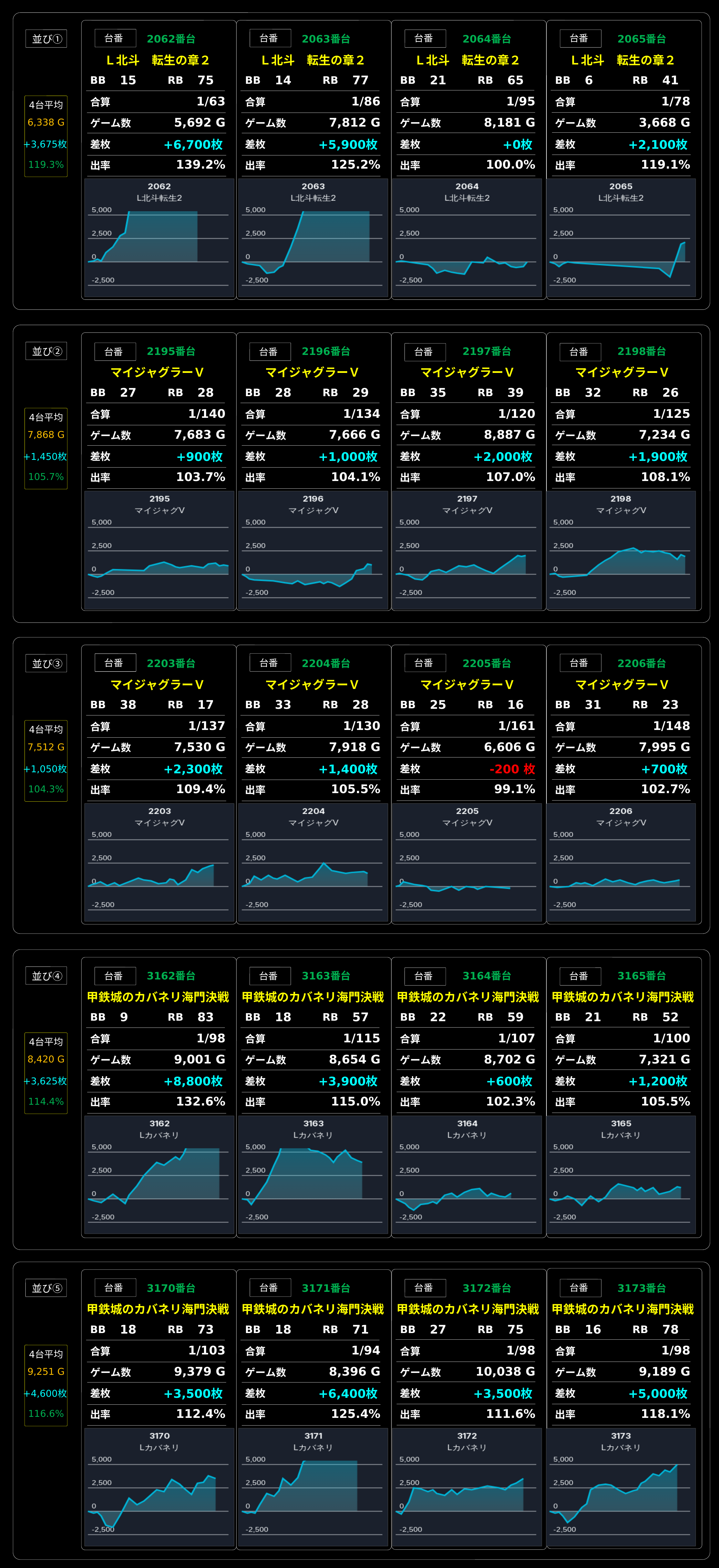This screenshot has width=719, height=1568.
Task: Select the 9,251 G four-machine average
Action: (46, 1371)
